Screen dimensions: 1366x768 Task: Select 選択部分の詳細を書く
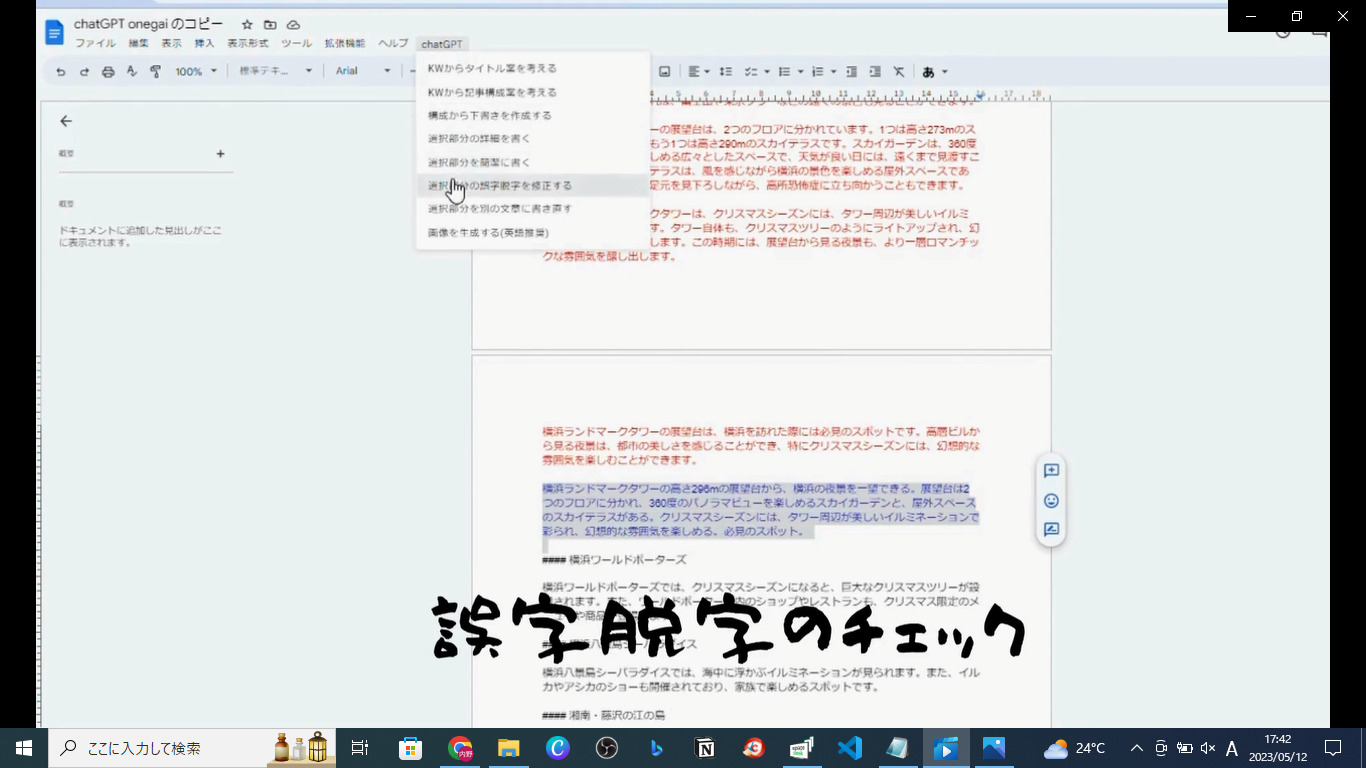pyautogui.click(x=533, y=138)
